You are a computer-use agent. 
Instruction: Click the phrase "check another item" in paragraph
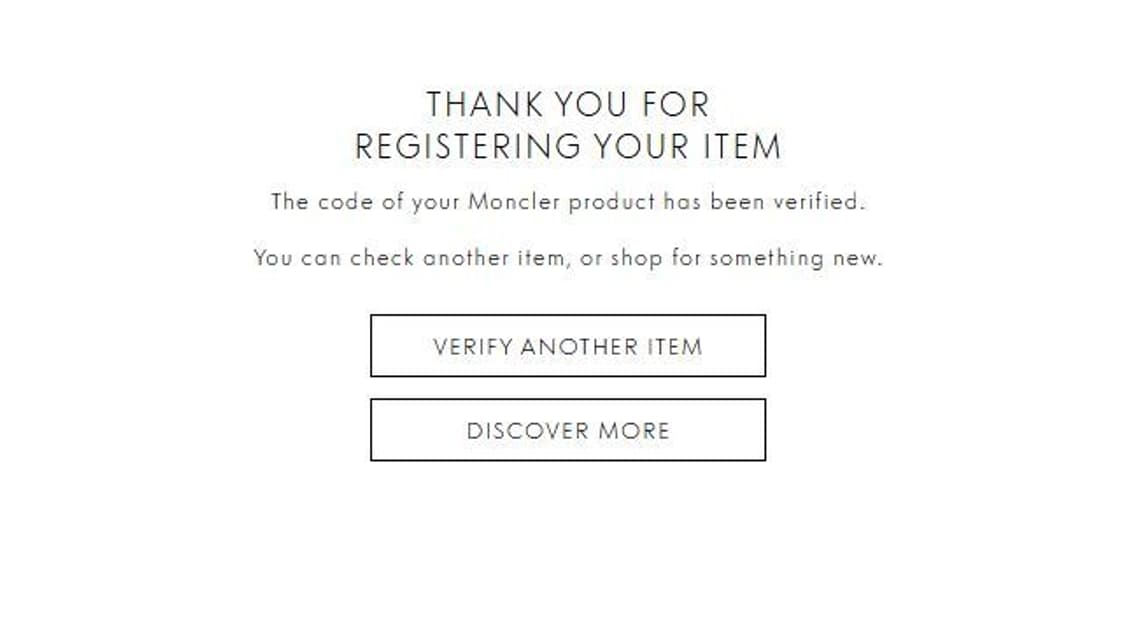click(457, 258)
